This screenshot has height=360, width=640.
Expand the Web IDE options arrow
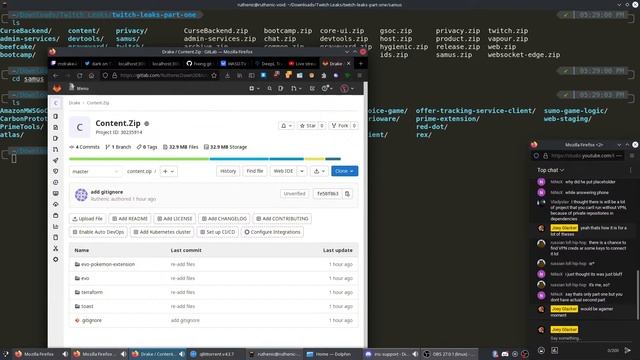(302, 171)
